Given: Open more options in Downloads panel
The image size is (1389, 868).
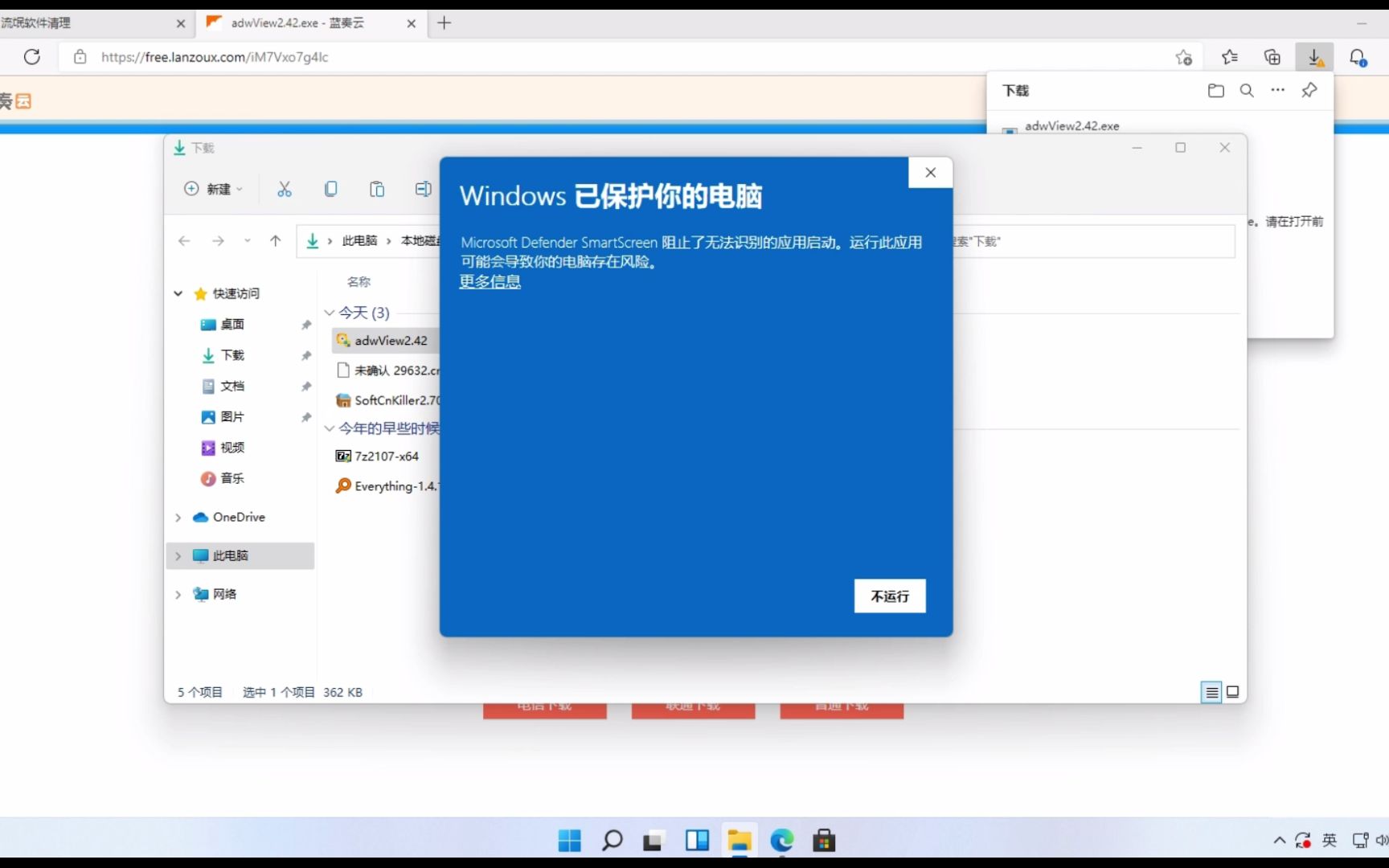Looking at the screenshot, I should (1278, 91).
